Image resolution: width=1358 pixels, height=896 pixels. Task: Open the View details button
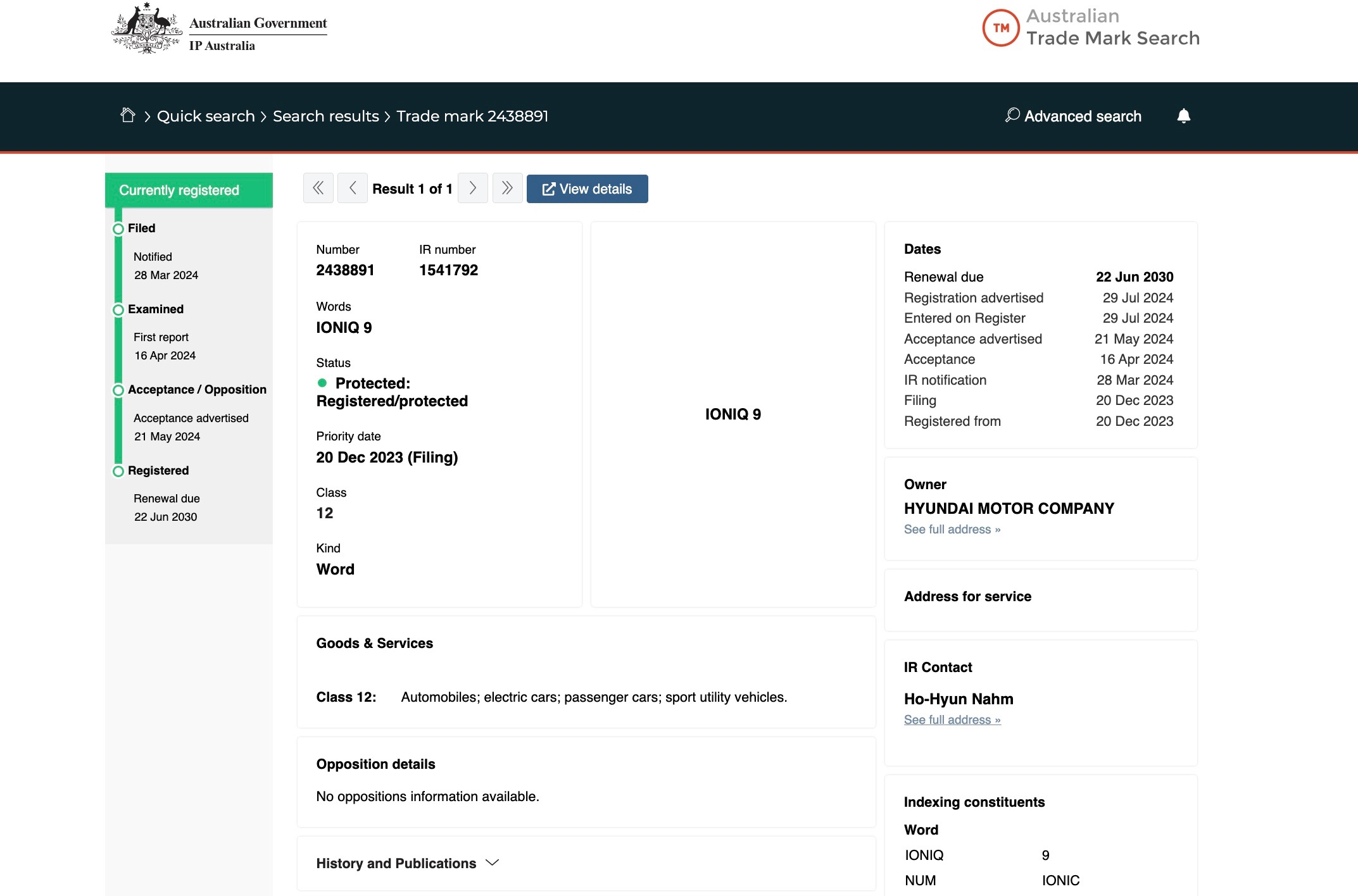tap(587, 189)
